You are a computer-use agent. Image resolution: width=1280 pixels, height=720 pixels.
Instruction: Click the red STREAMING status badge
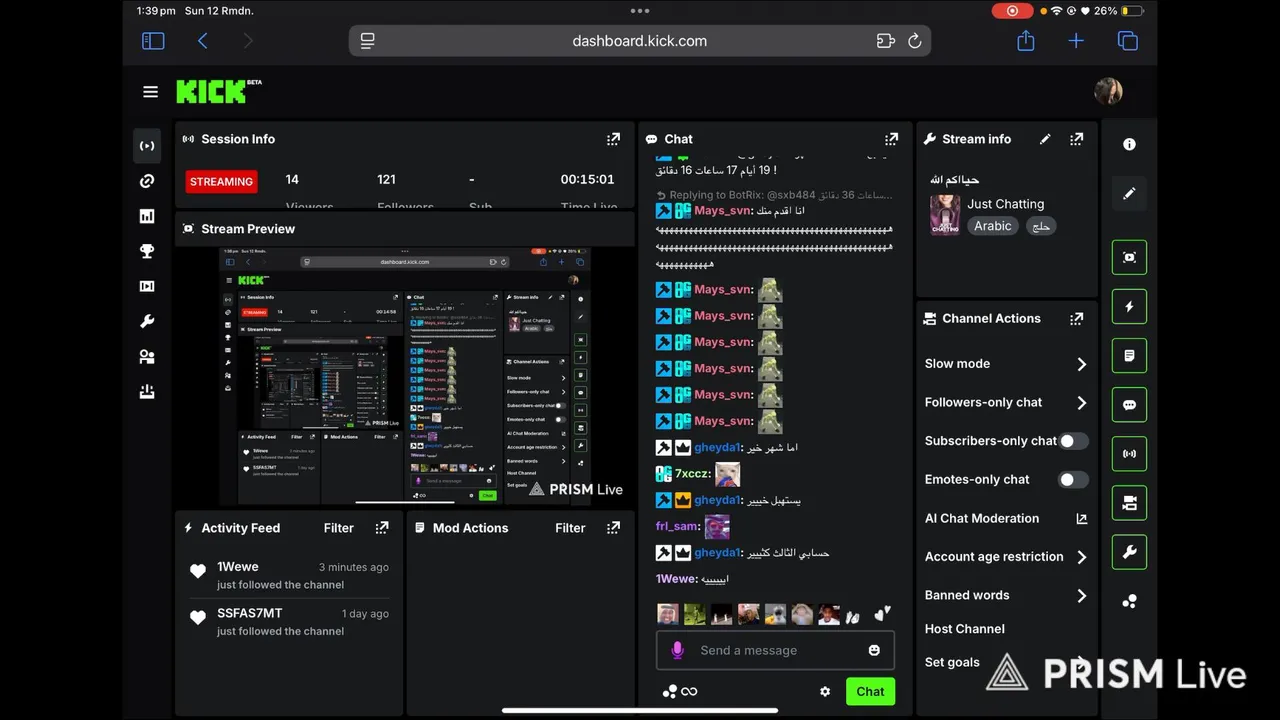pos(221,182)
